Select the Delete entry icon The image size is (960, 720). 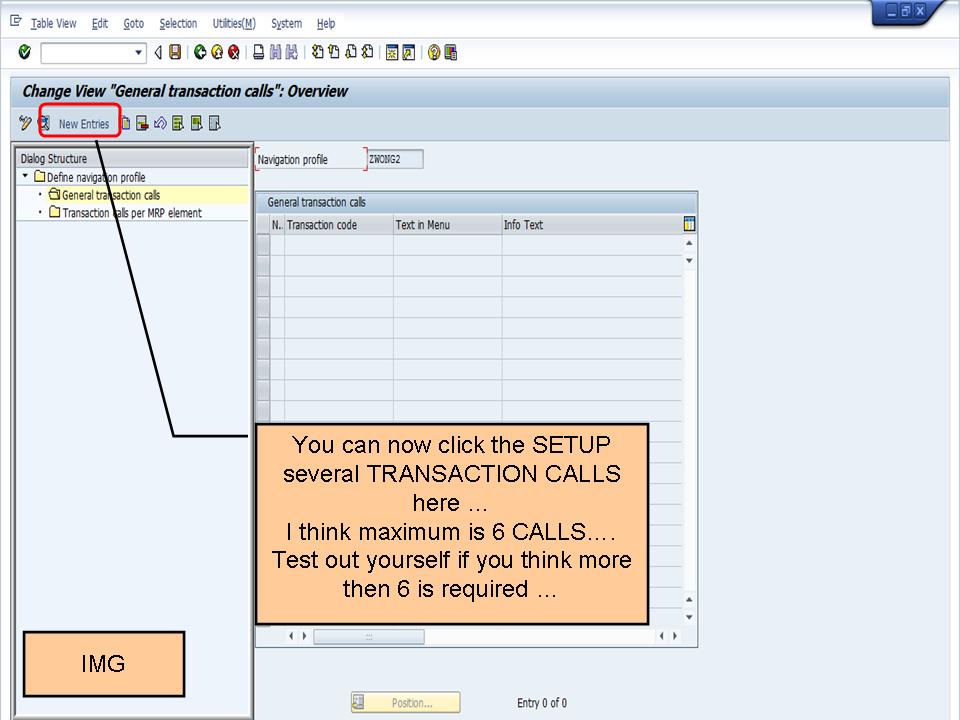(142, 122)
